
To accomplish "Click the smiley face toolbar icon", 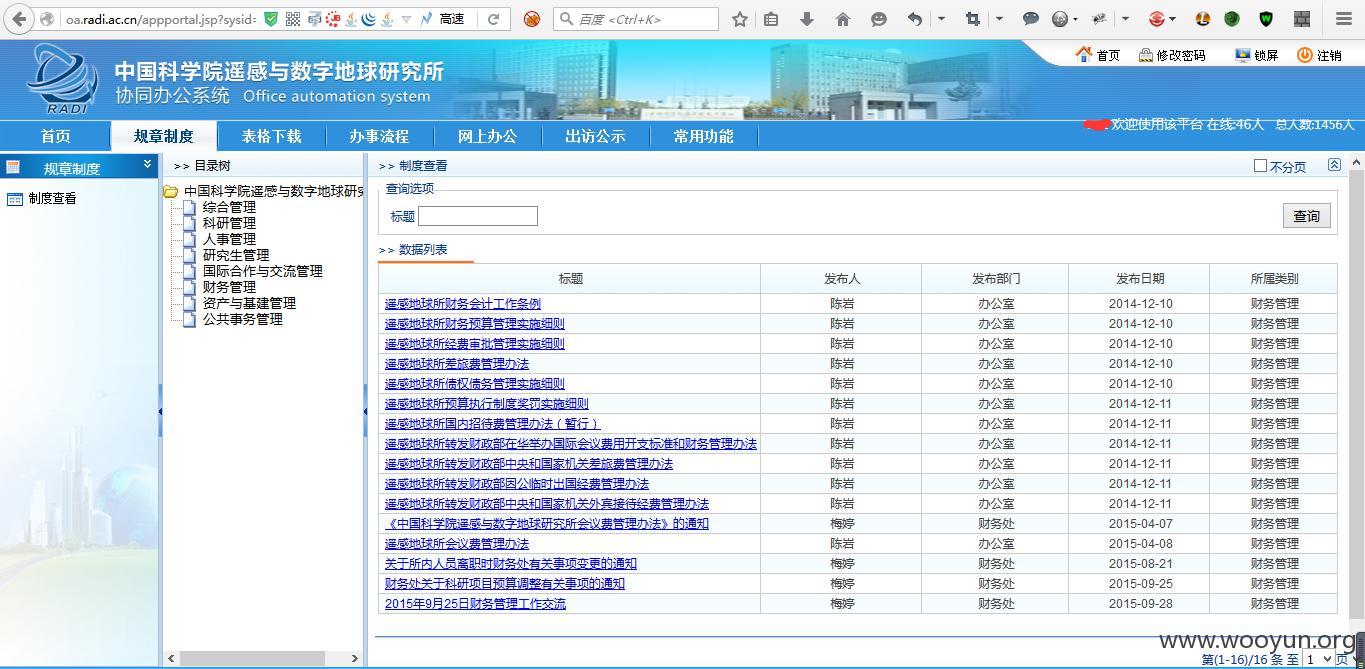I will point(878,19).
